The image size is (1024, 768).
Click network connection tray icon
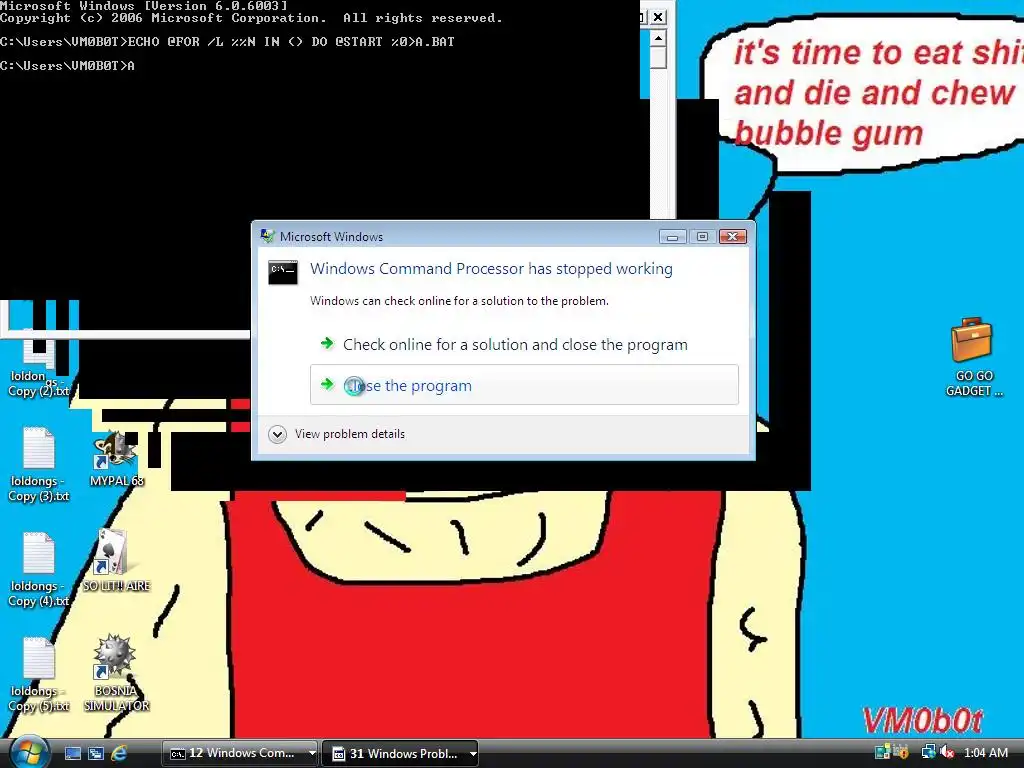click(x=927, y=752)
